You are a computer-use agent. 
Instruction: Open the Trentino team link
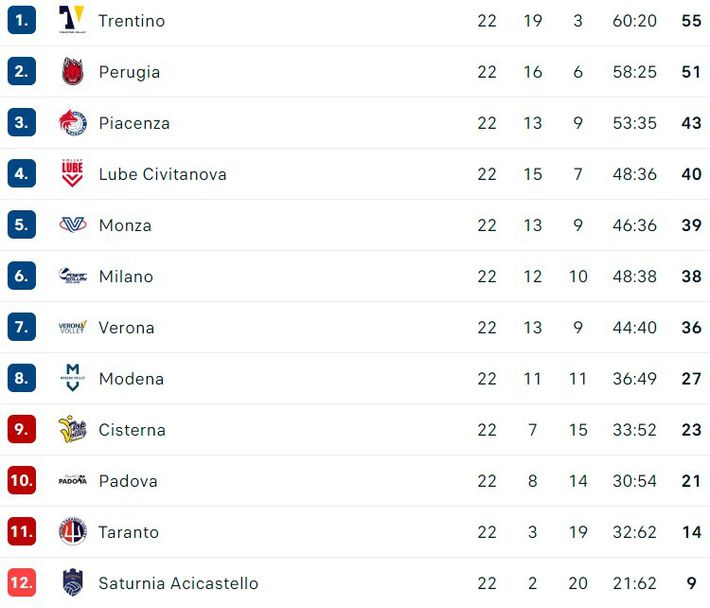click(x=132, y=20)
